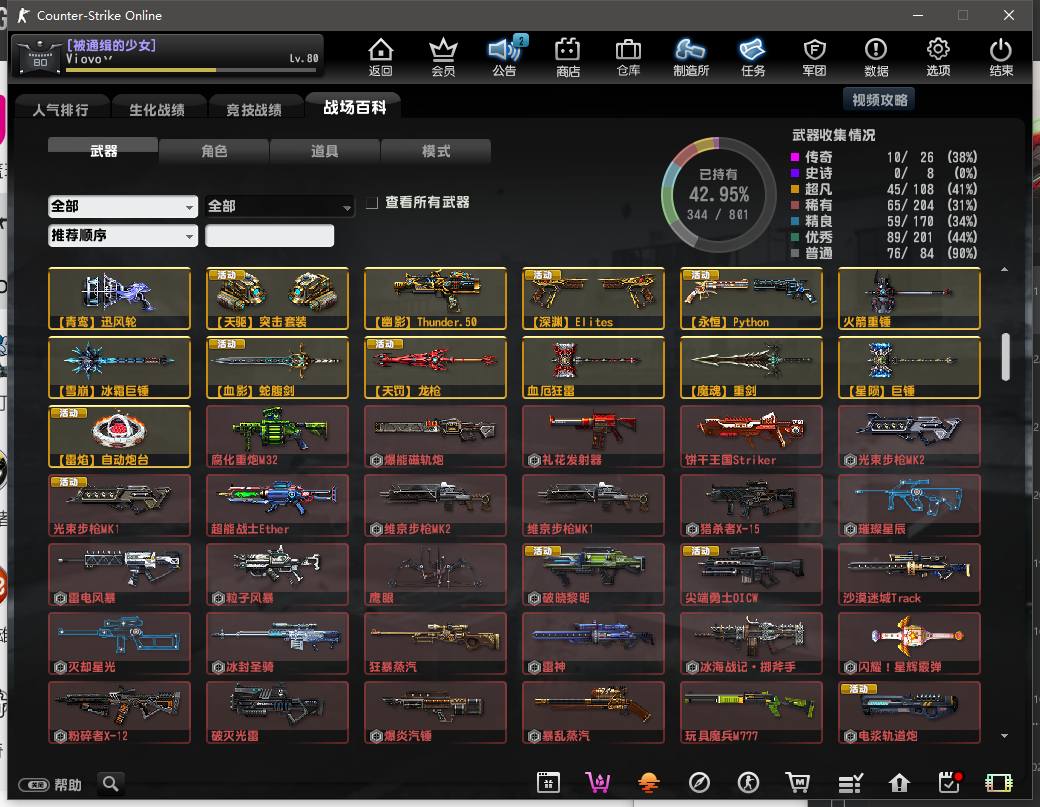Click the house with exclamation icon
This screenshot has height=807, width=1040.
(x=899, y=783)
